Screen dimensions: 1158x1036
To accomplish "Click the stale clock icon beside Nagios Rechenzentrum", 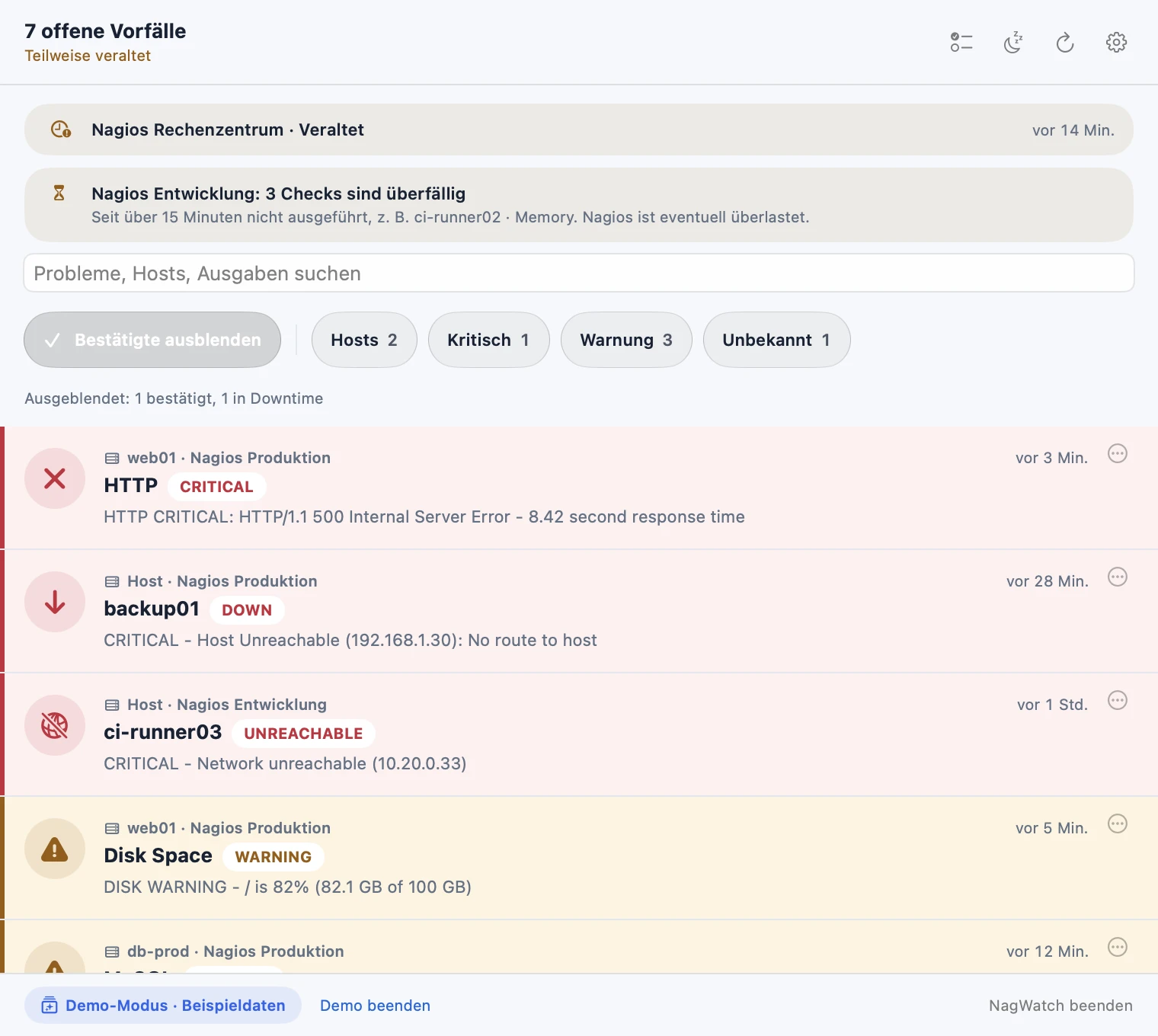I will point(60,129).
